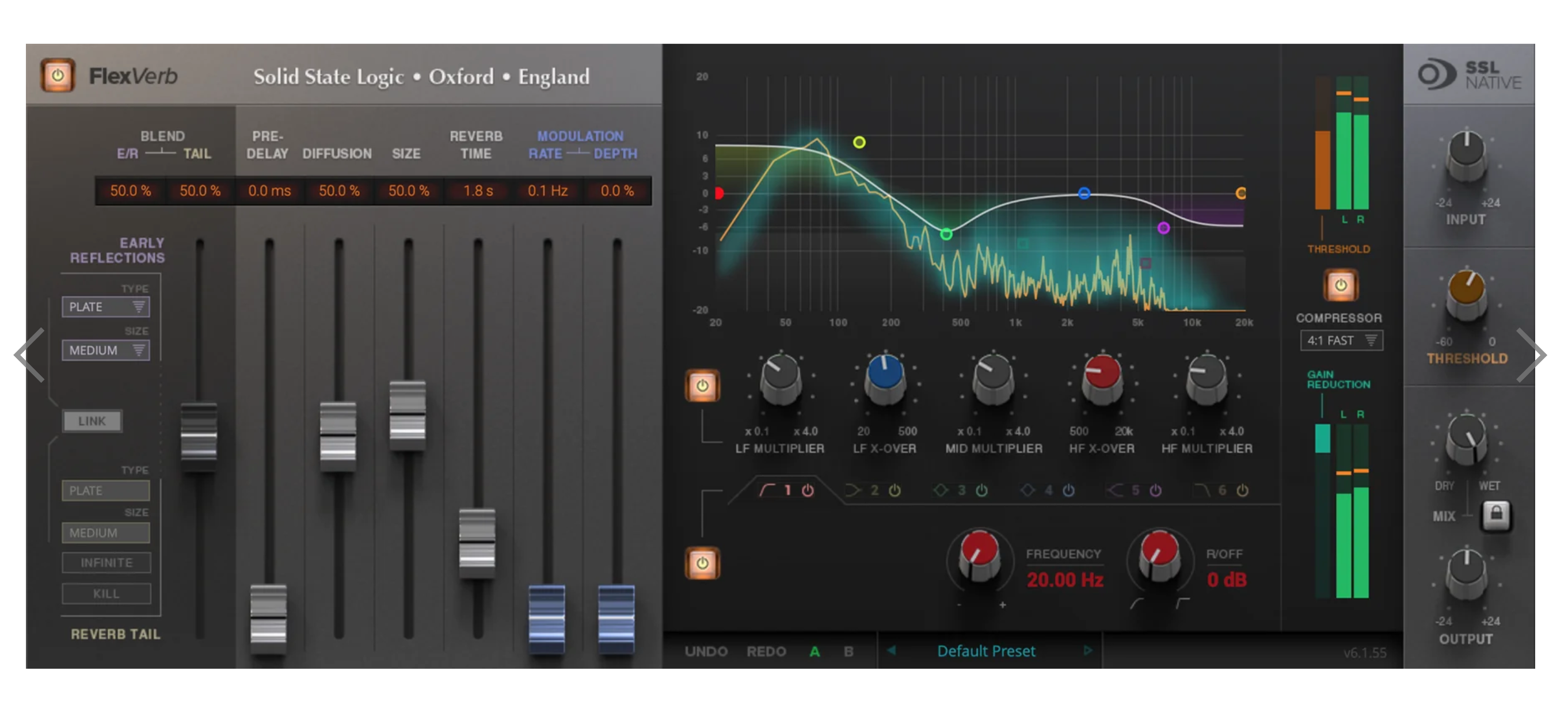Screen dimensions: 1568x709
Task: Click the red EQ node at graph left edge
Action: 719,193
